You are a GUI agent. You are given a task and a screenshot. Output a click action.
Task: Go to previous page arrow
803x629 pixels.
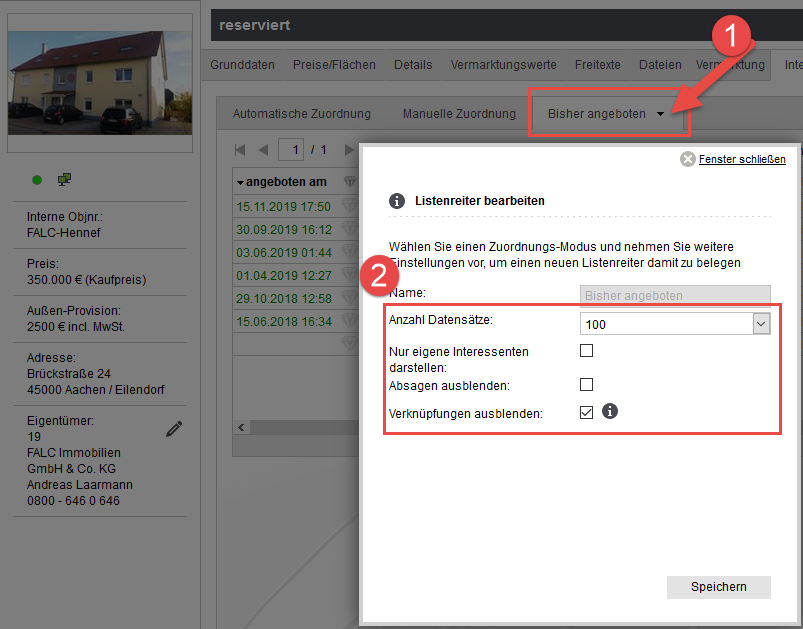pyautogui.click(x=263, y=150)
